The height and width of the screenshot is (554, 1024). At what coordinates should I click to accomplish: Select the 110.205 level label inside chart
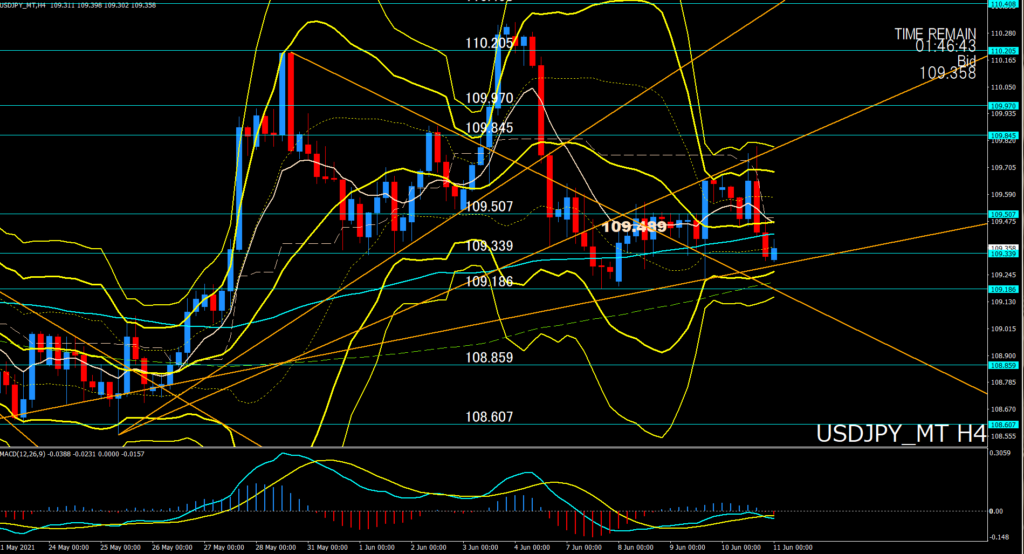click(x=489, y=43)
